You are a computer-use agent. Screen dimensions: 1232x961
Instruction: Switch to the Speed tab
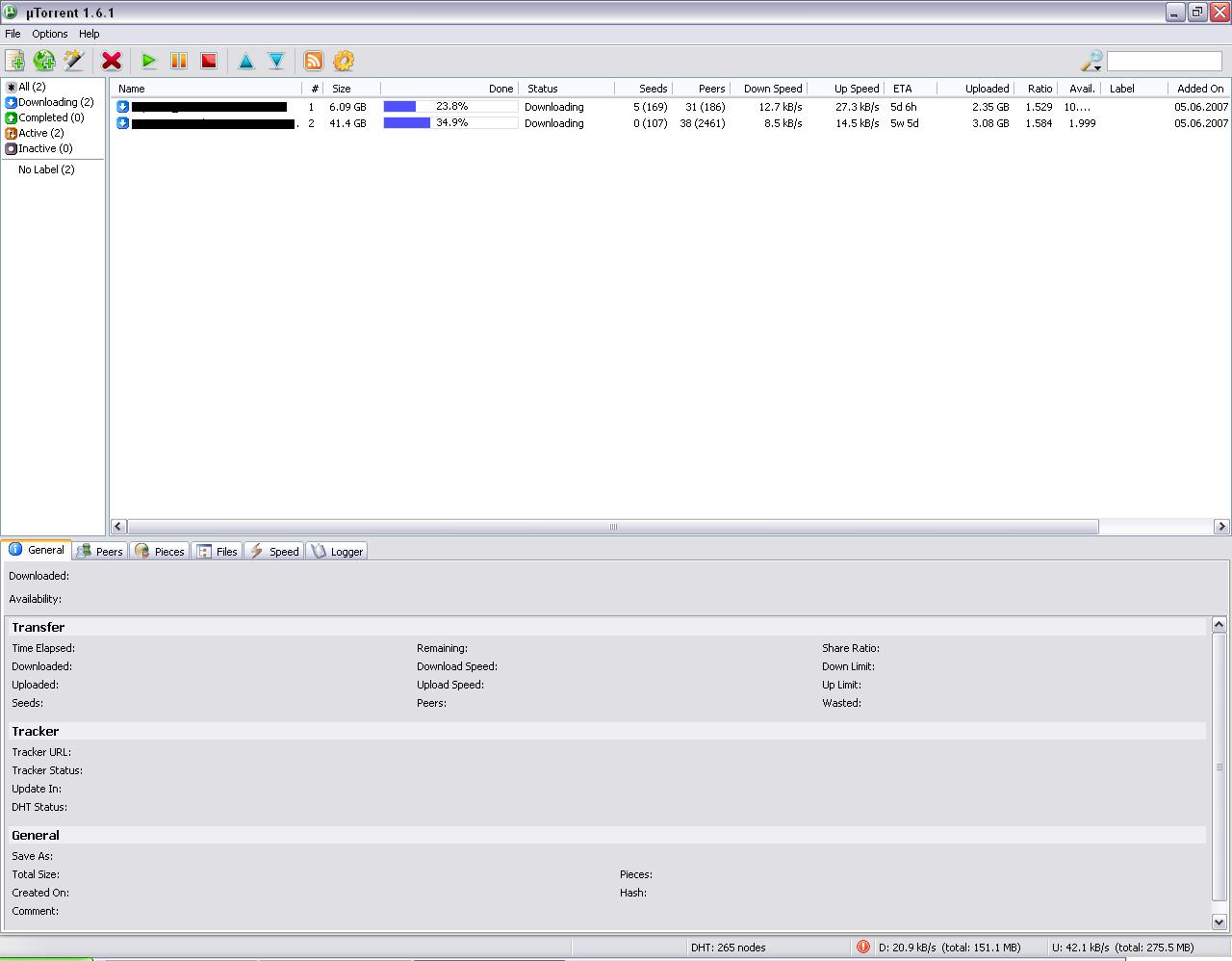(x=274, y=552)
